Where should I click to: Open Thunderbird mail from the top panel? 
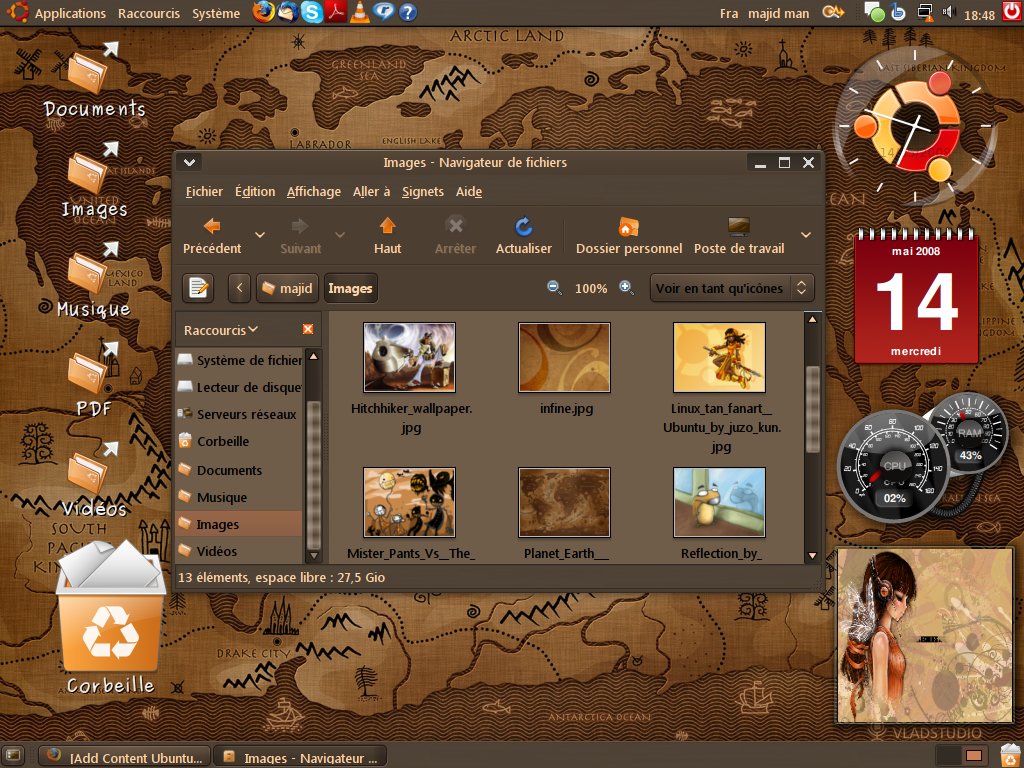[288, 12]
